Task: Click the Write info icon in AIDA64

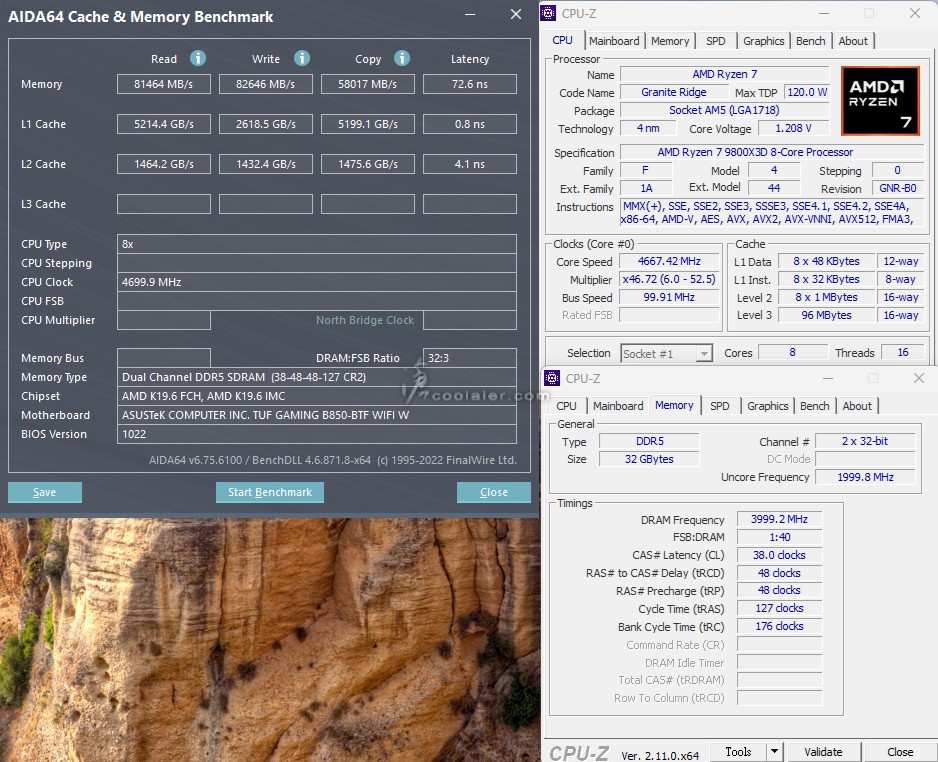Action: [302, 58]
